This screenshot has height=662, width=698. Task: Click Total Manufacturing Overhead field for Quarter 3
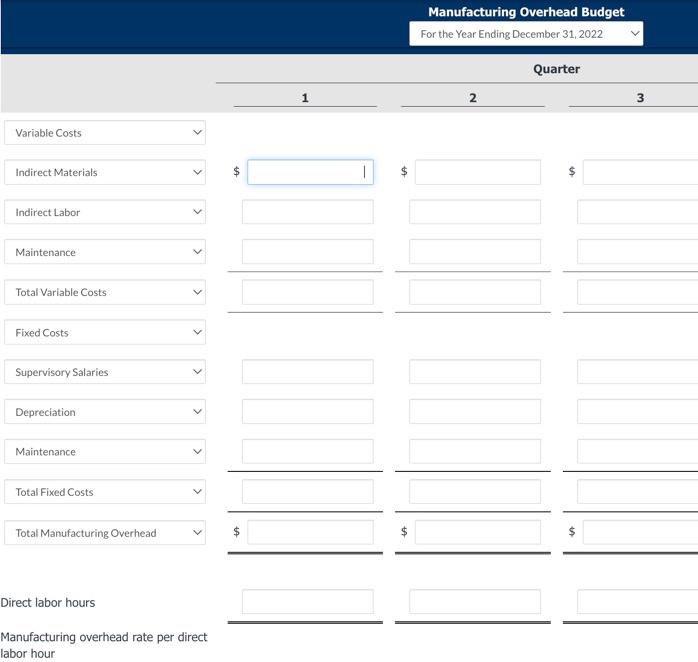(641, 532)
